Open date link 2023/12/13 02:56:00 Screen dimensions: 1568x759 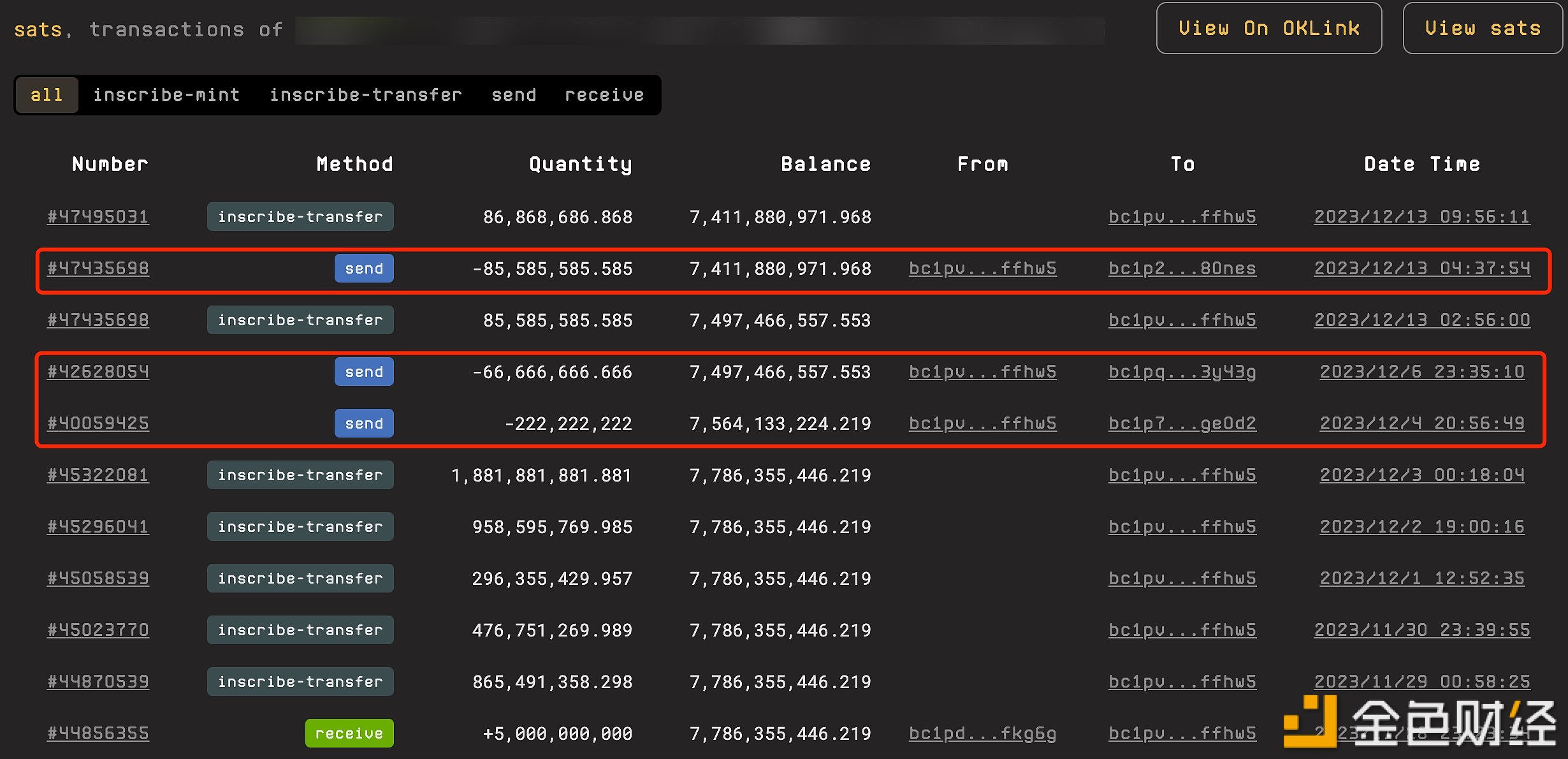(1422, 320)
